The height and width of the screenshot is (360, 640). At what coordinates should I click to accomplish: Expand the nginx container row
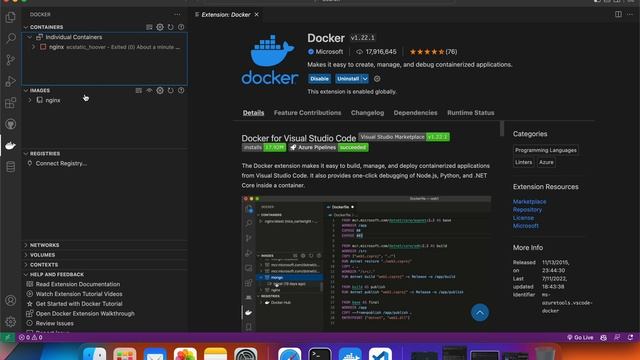pyautogui.click(x=33, y=47)
